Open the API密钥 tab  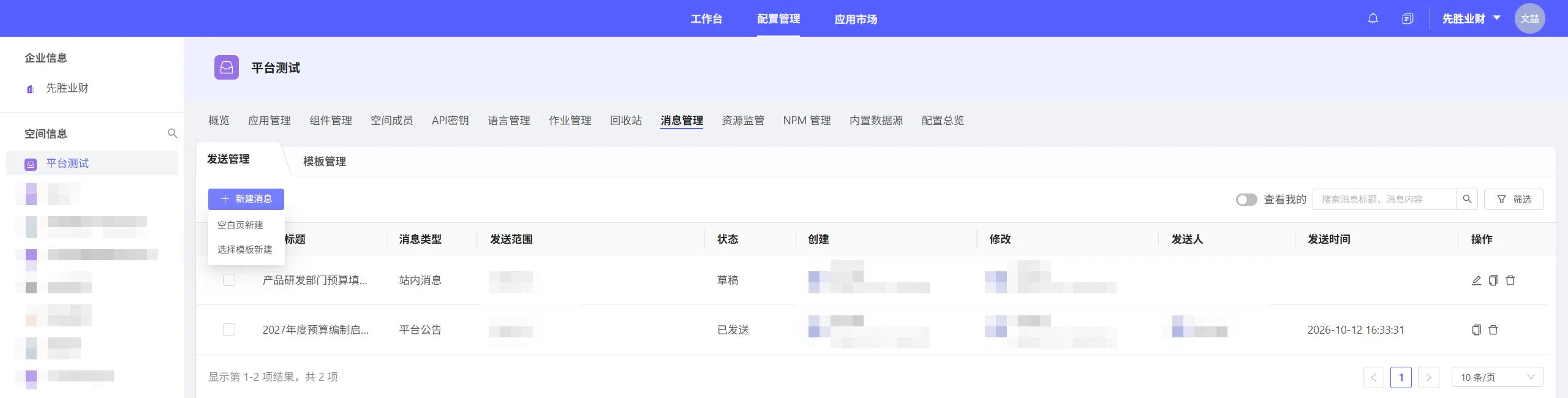450,121
